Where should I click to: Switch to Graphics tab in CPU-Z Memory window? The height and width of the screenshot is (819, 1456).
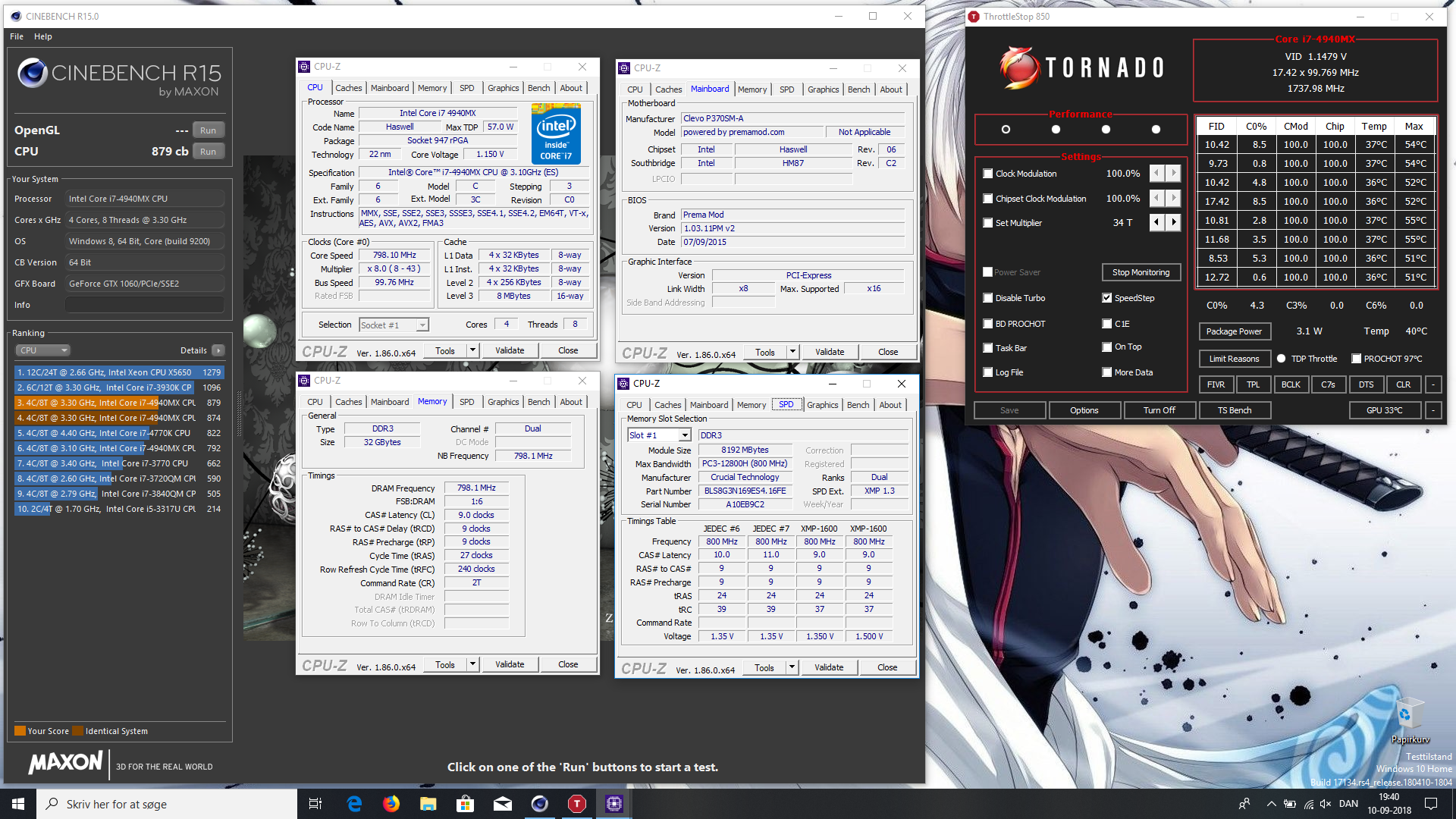click(x=504, y=402)
